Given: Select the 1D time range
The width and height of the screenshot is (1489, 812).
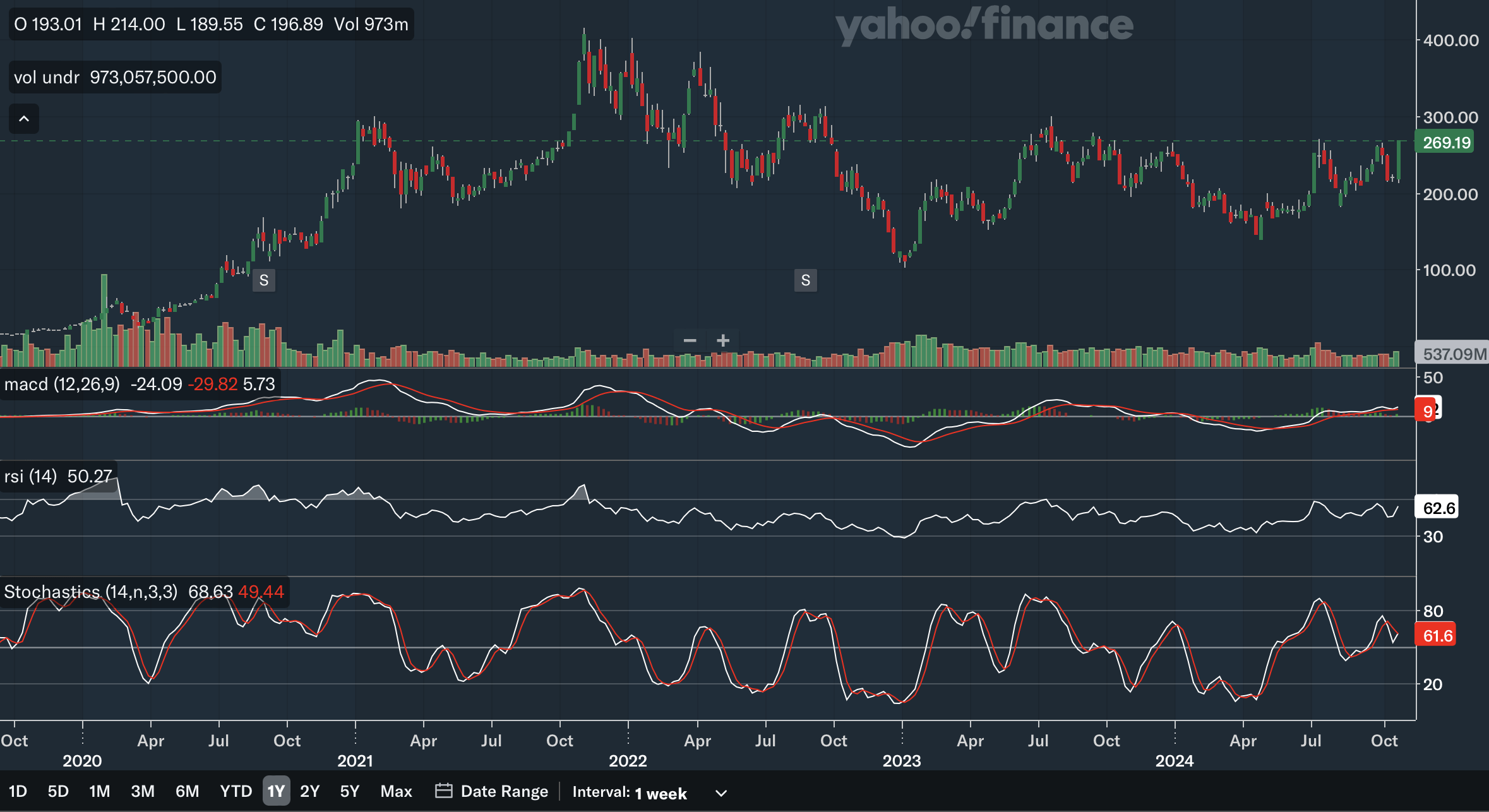Looking at the screenshot, I should pos(18,791).
